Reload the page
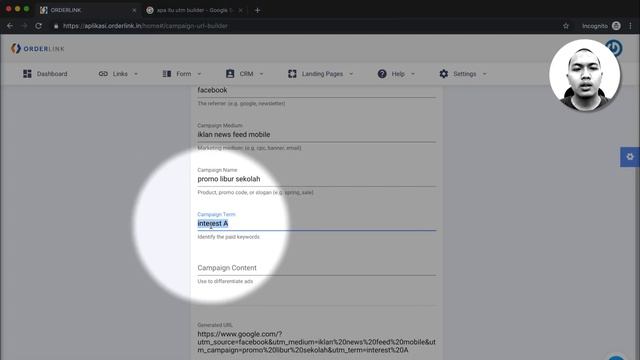640x360 pixels. 38,26
